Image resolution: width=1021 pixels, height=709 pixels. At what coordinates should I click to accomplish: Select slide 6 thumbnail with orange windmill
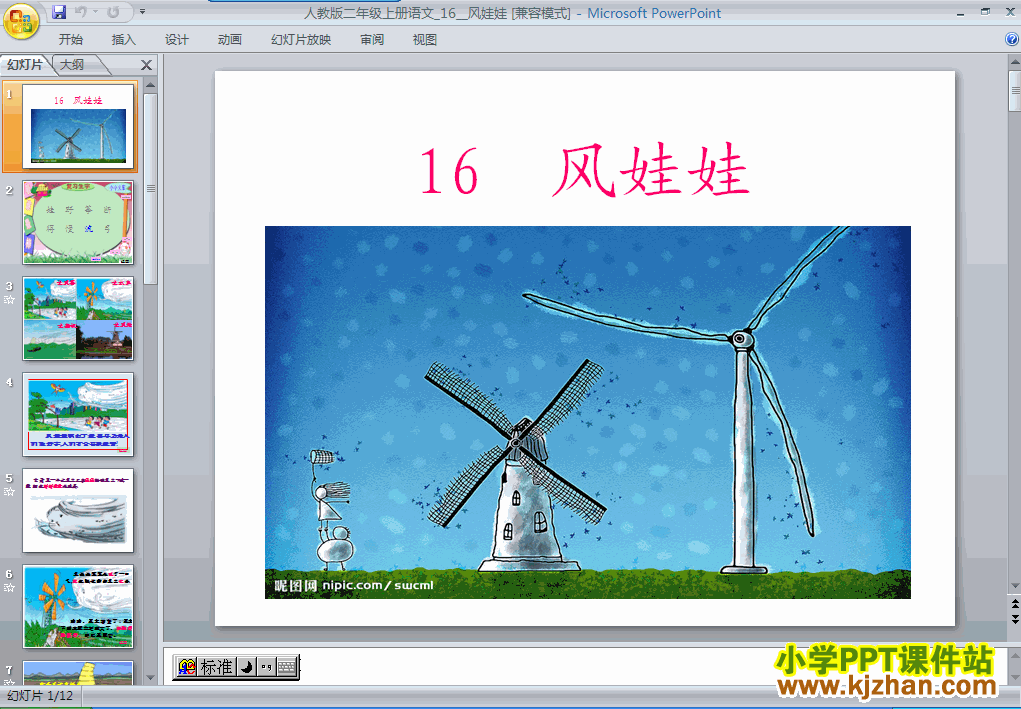pos(78,607)
